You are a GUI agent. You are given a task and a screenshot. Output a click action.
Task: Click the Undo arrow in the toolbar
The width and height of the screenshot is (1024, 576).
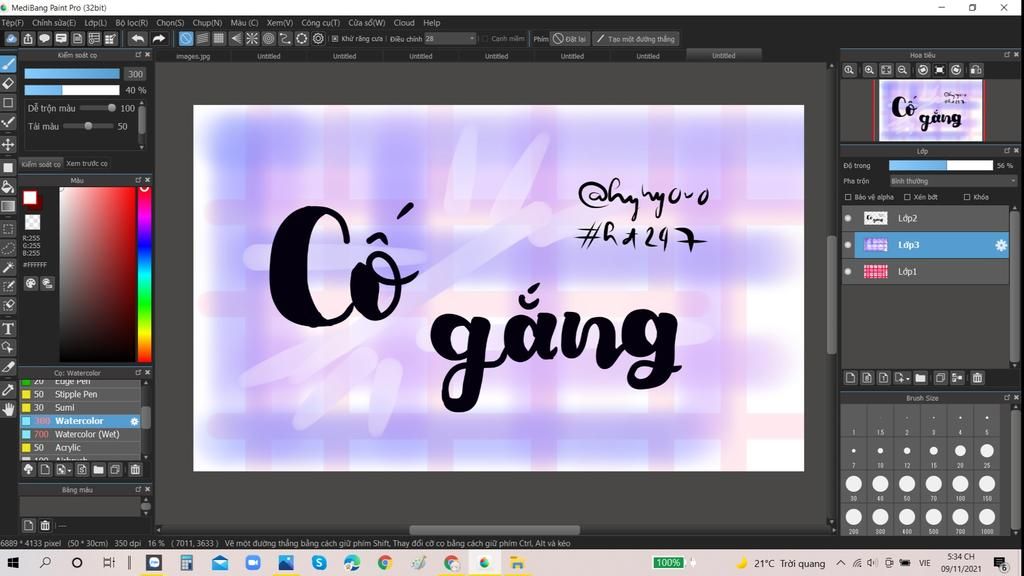[137, 39]
